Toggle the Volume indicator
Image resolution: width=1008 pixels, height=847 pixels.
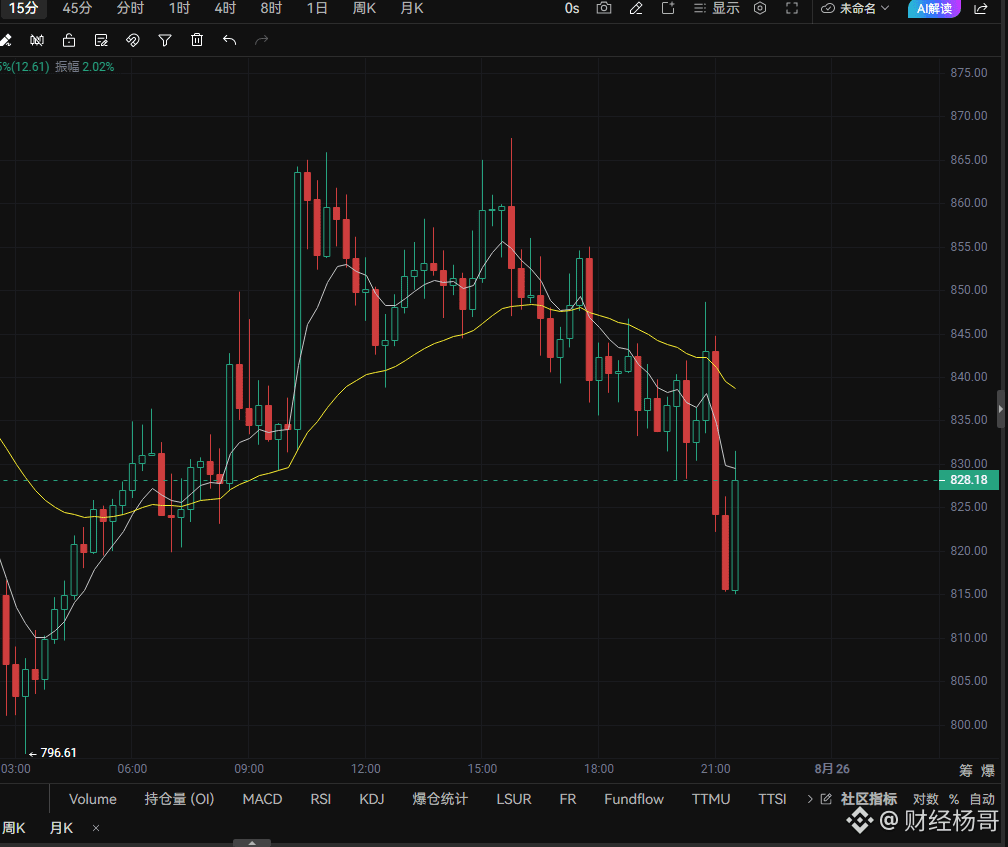click(93, 799)
